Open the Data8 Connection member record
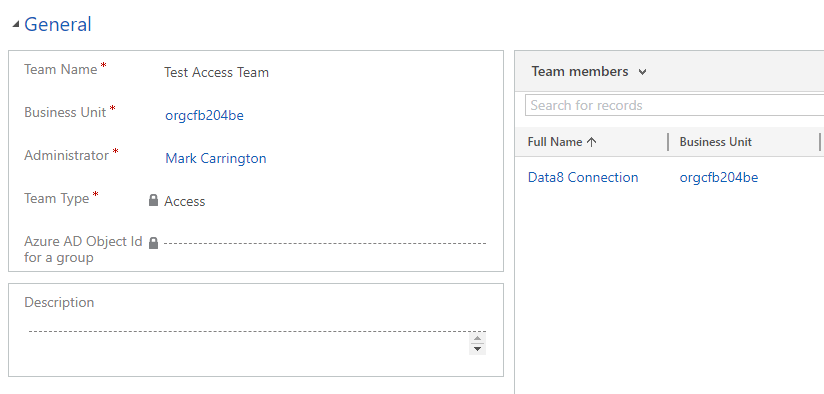 [x=583, y=178]
